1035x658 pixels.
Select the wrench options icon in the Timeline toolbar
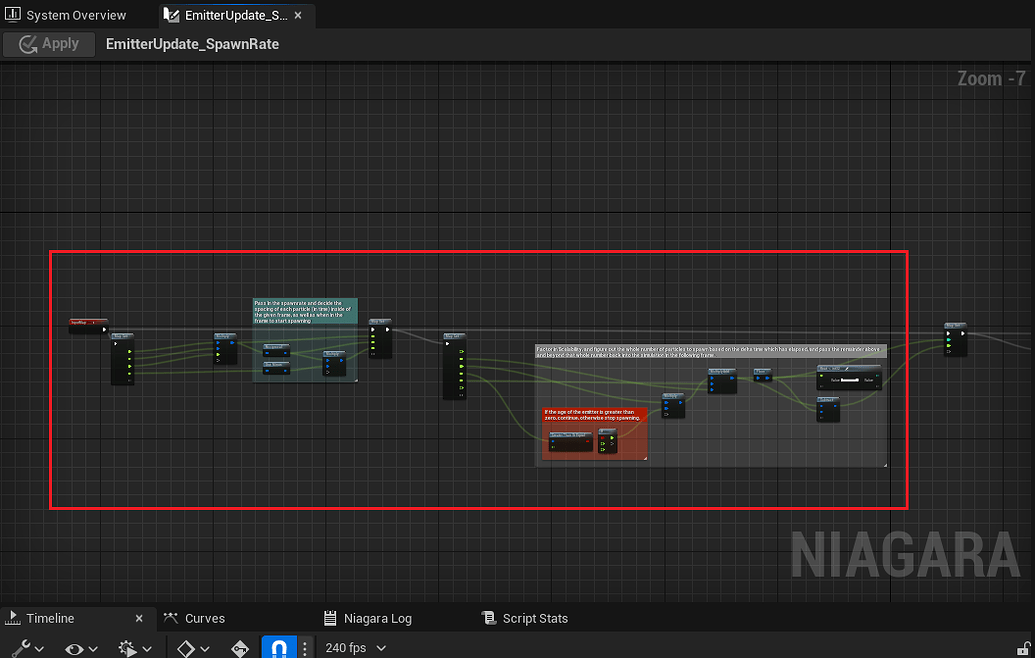[x=20, y=646]
